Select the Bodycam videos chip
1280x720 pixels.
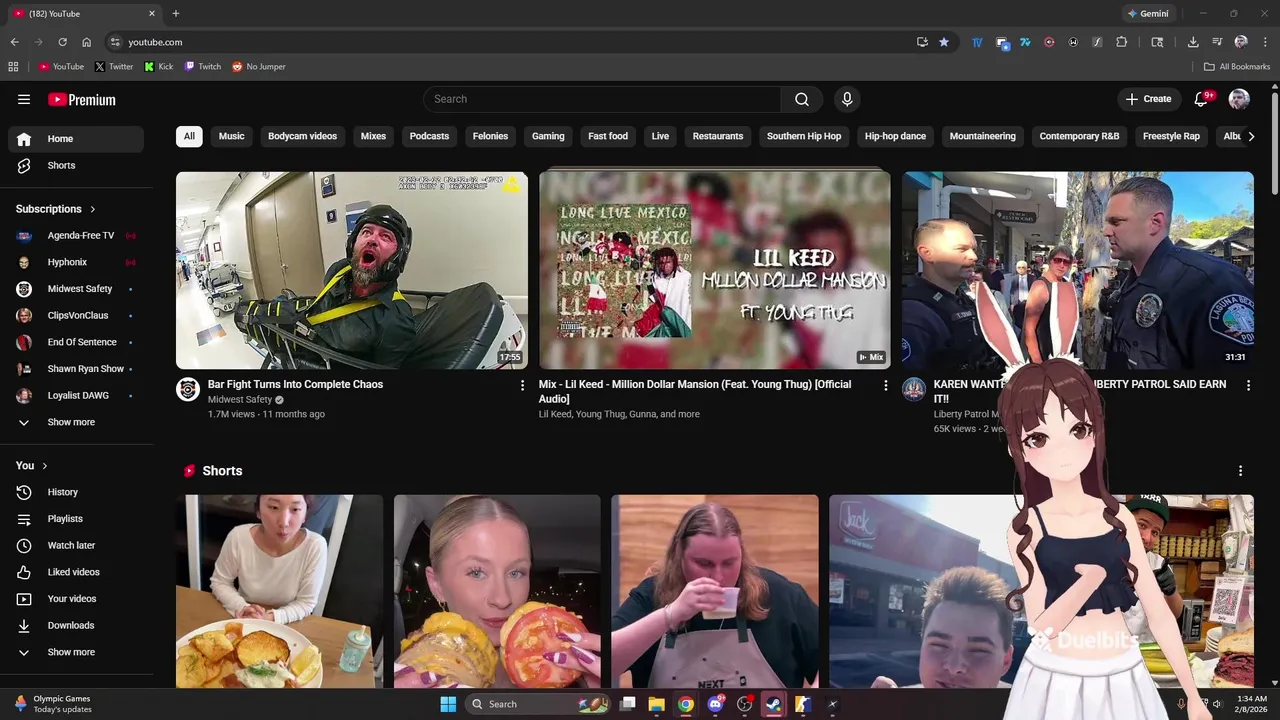point(302,136)
